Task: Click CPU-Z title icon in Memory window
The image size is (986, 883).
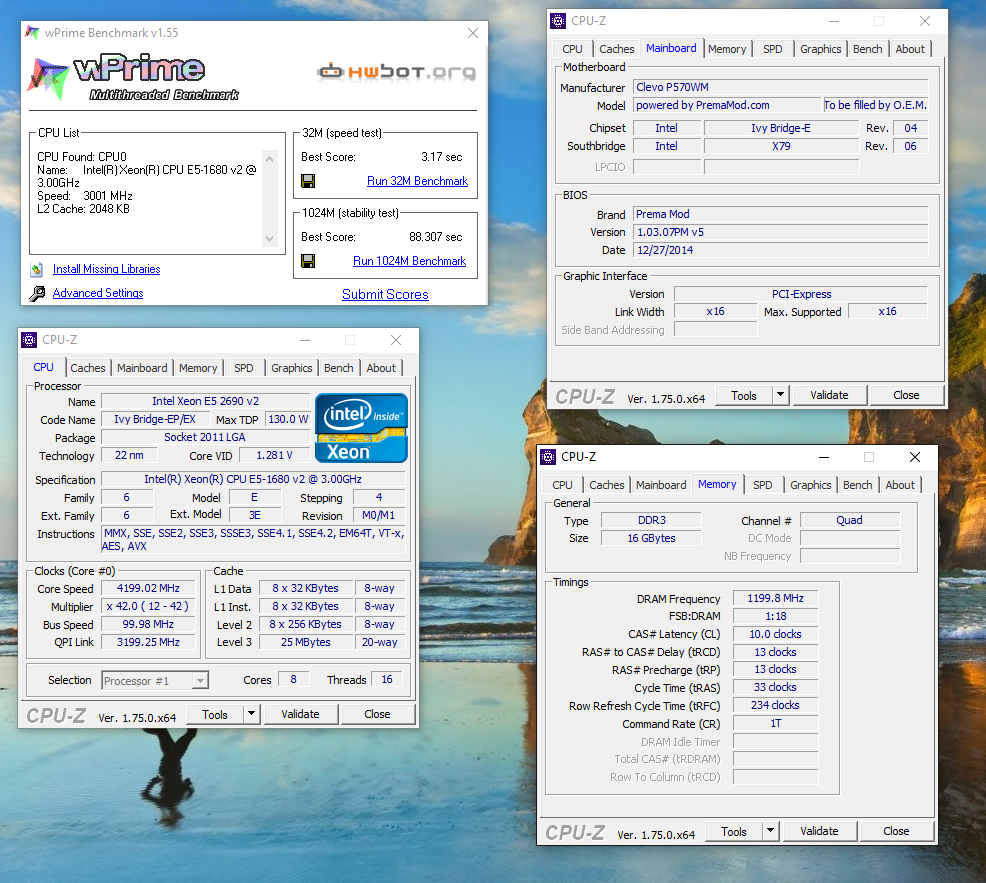Action: tap(548, 457)
